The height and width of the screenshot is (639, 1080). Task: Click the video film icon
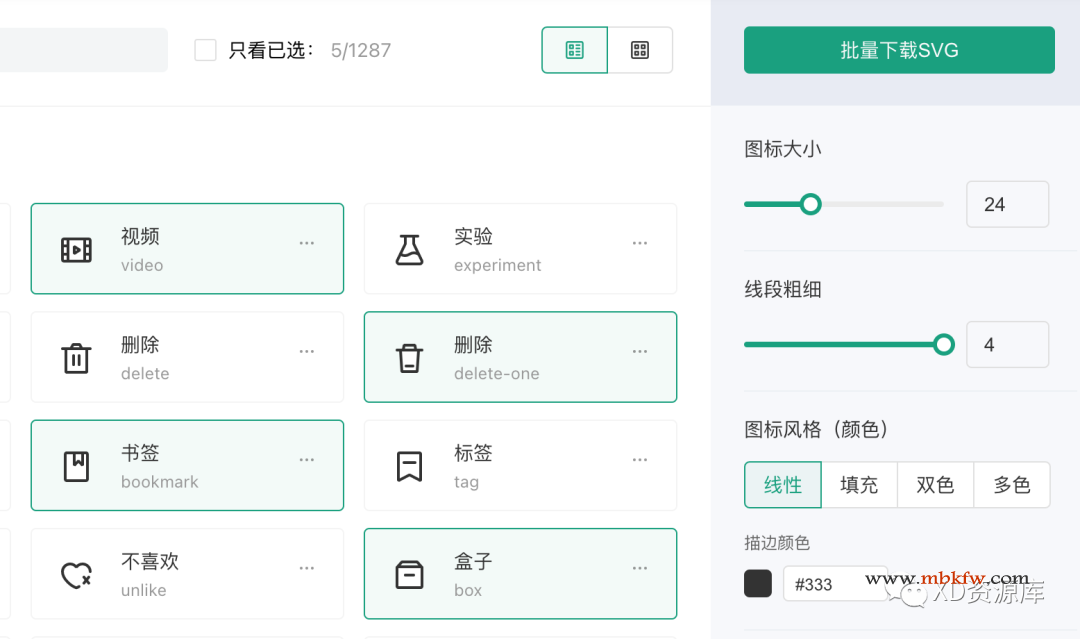coord(76,250)
